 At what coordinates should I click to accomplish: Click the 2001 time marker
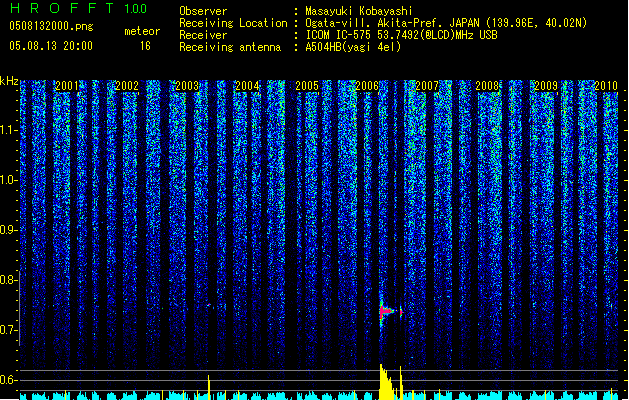67,86
